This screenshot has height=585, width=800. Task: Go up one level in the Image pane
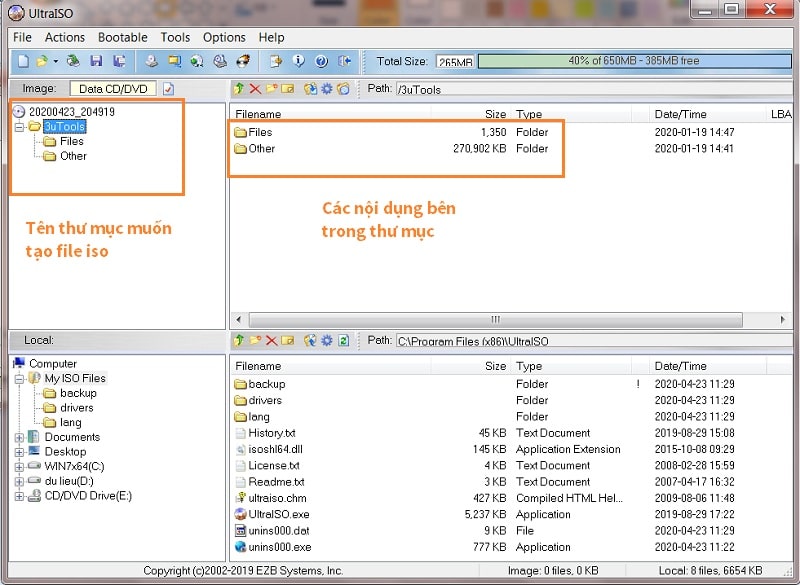tap(239, 89)
